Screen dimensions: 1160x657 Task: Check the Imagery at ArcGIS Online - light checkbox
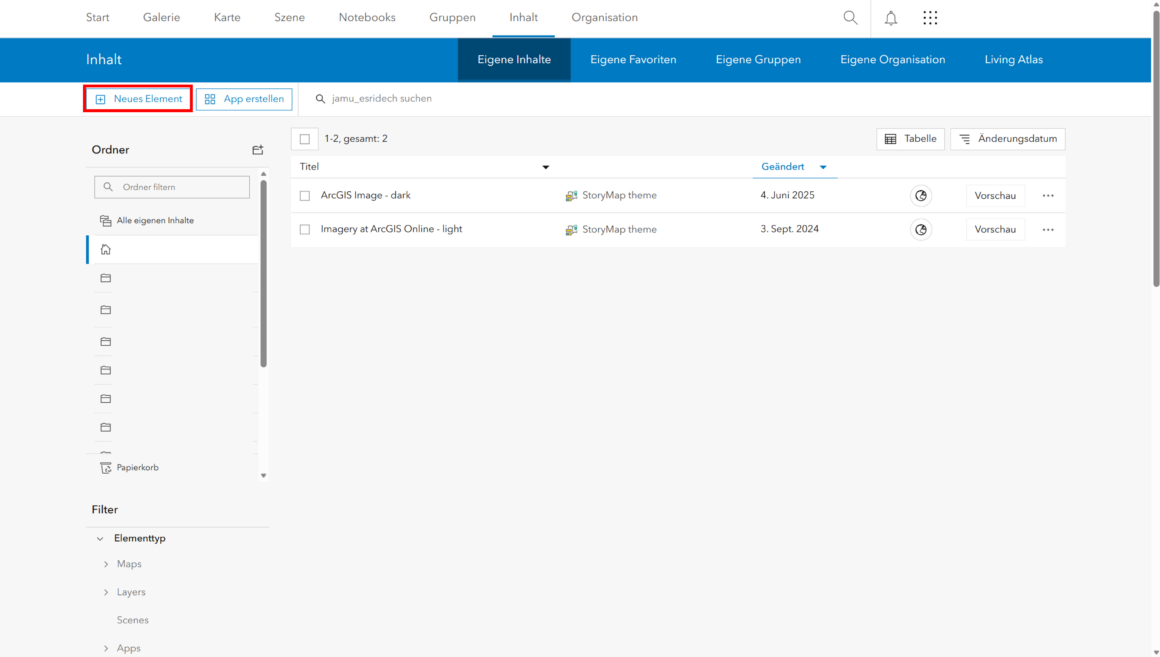tap(305, 229)
